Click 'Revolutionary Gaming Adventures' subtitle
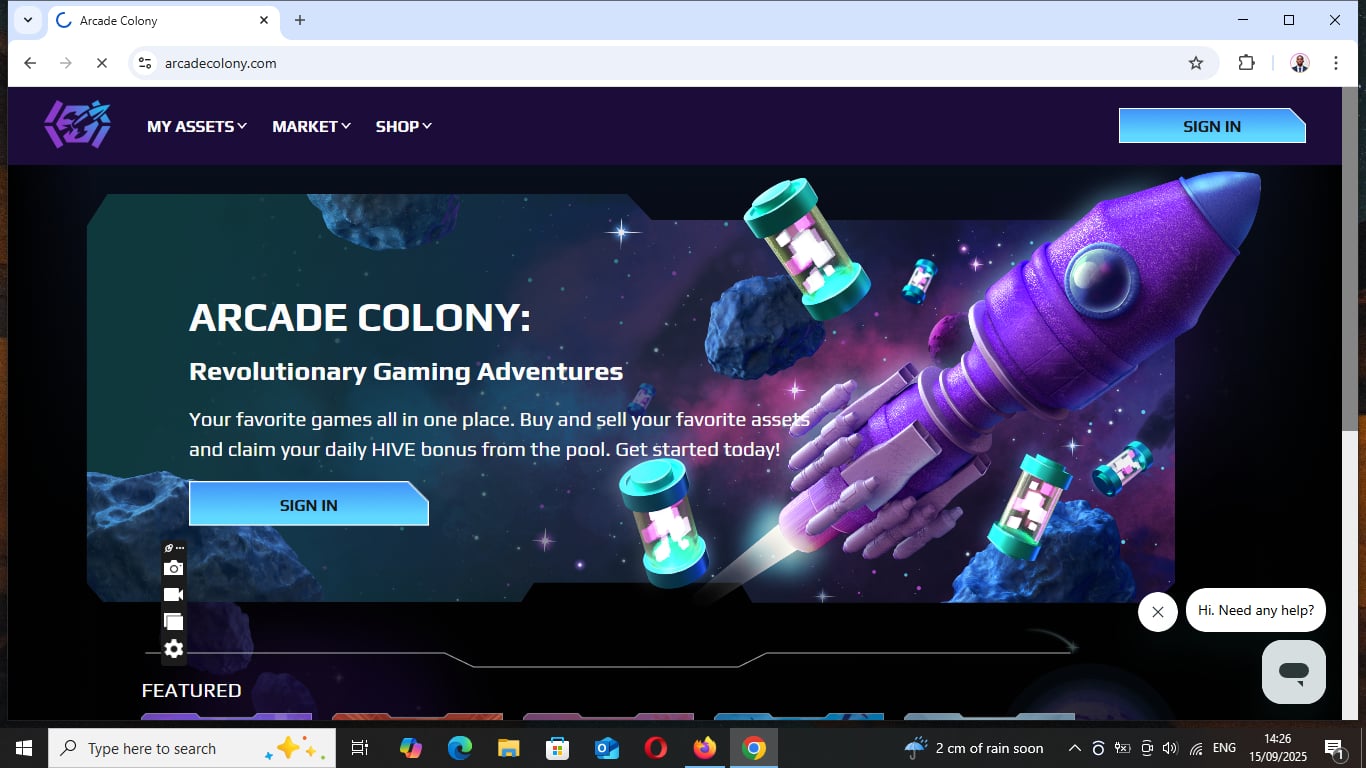The width and height of the screenshot is (1366, 768). point(406,372)
